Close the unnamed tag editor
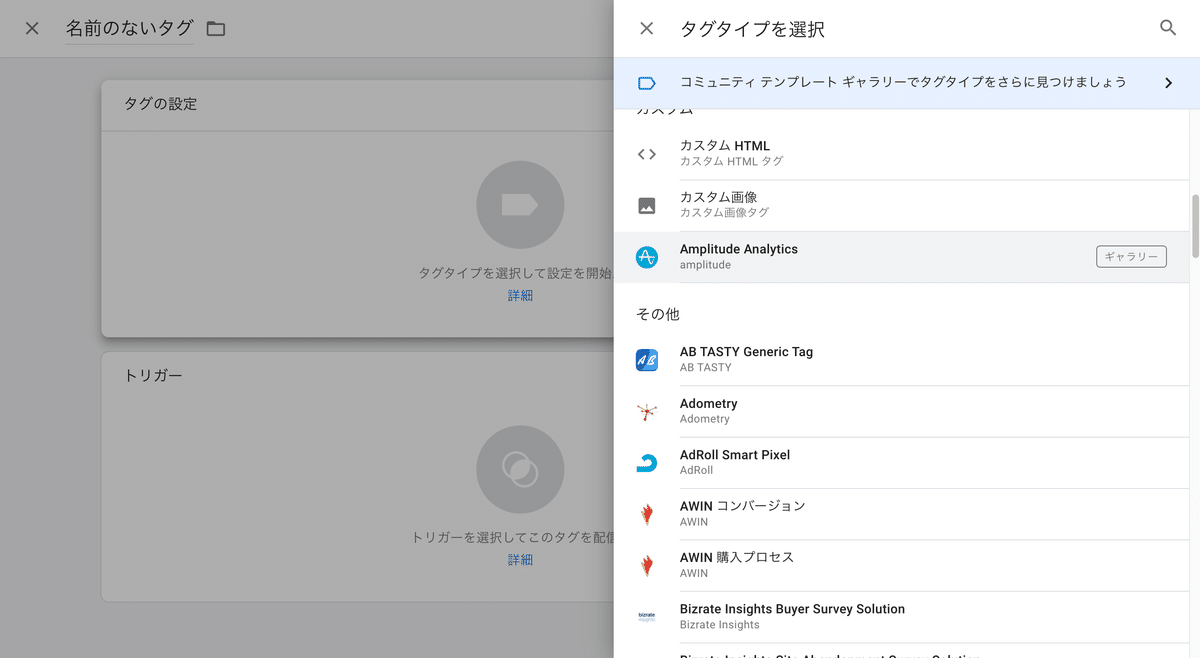Screen dimensions: 1200x658 pyautogui.click(x=32, y=28)
